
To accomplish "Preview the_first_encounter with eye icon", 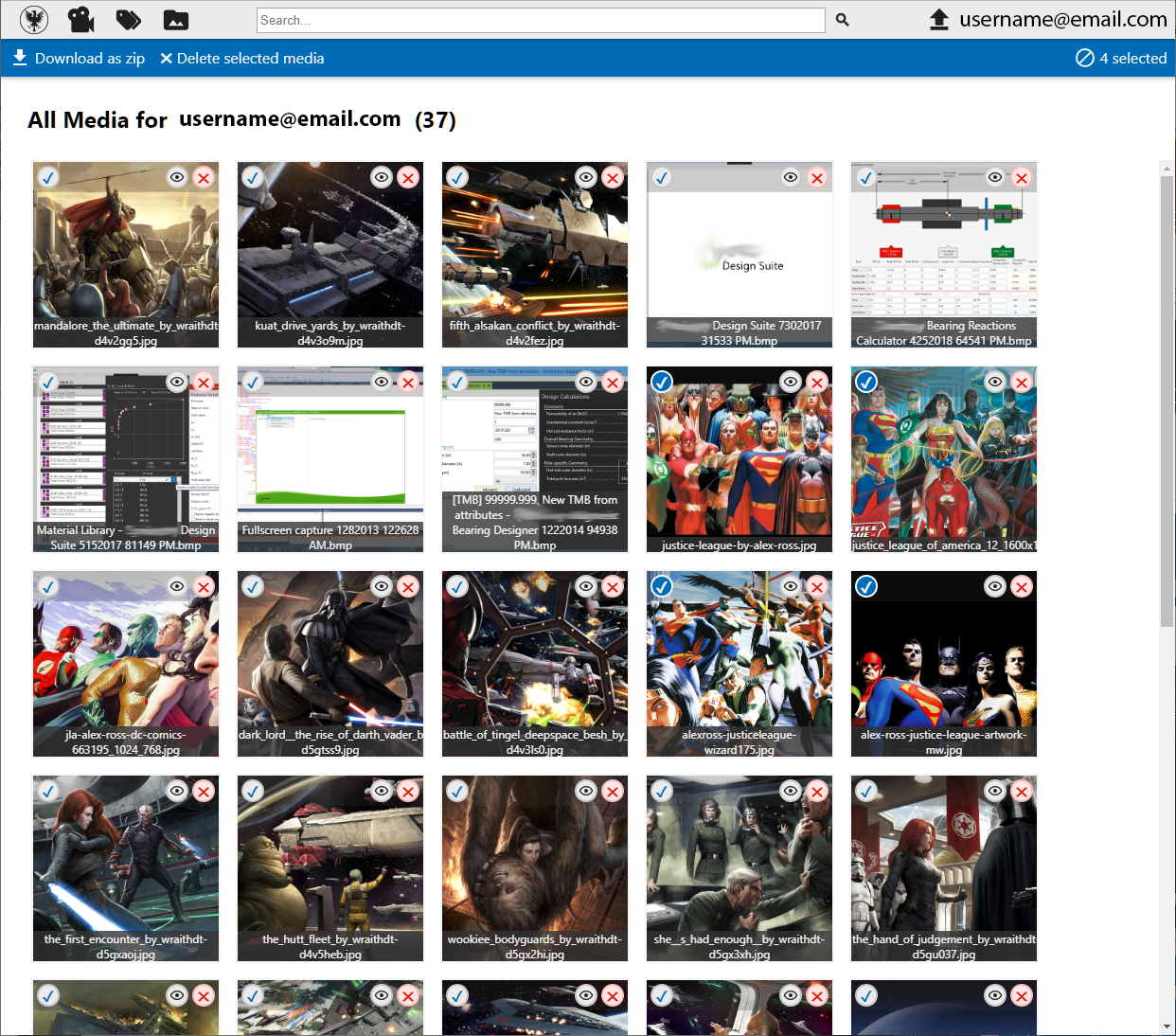I will (177, 791).
